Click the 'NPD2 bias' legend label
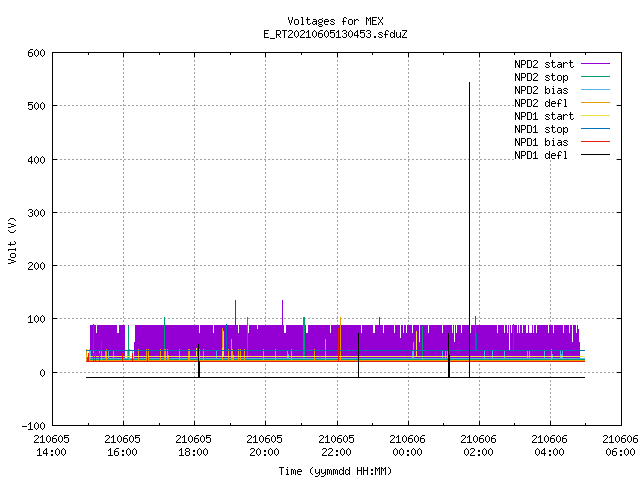640x480 pixels. pyautogui.click(x=541, y=90)
